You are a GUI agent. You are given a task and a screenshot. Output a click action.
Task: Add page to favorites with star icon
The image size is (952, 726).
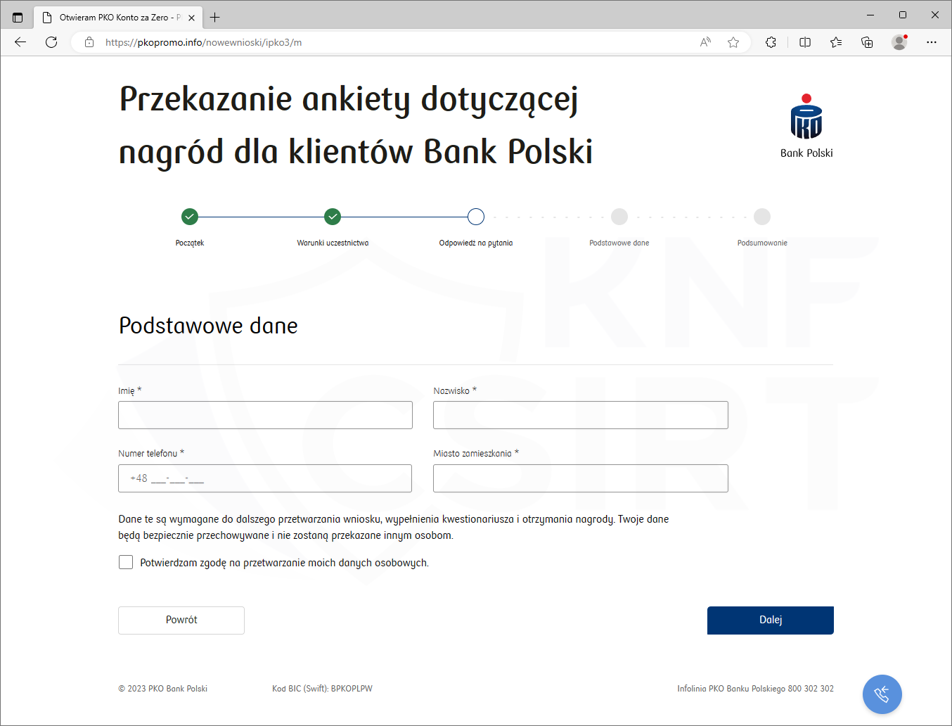[x=733, y=42]
